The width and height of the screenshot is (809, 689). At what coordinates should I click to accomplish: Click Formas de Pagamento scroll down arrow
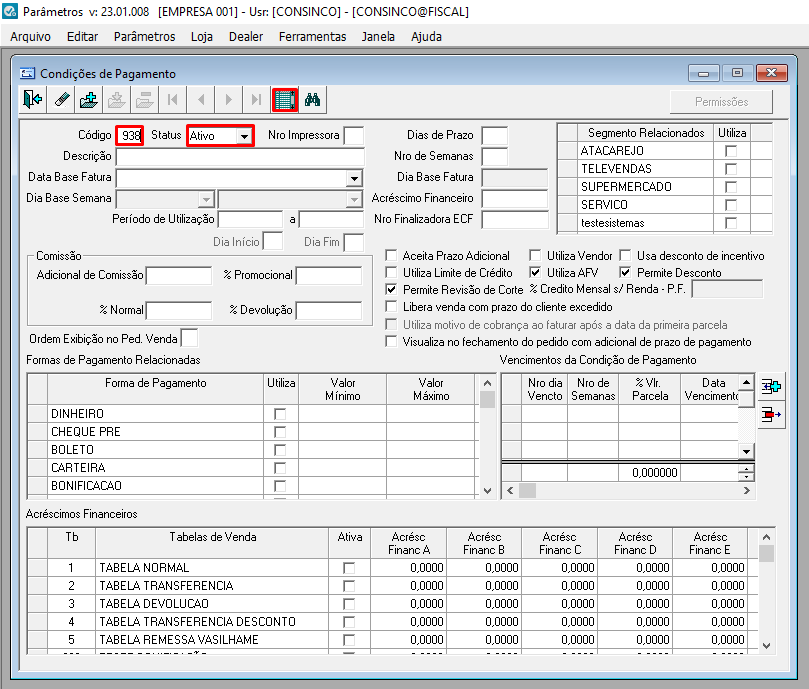click(487, 491)
